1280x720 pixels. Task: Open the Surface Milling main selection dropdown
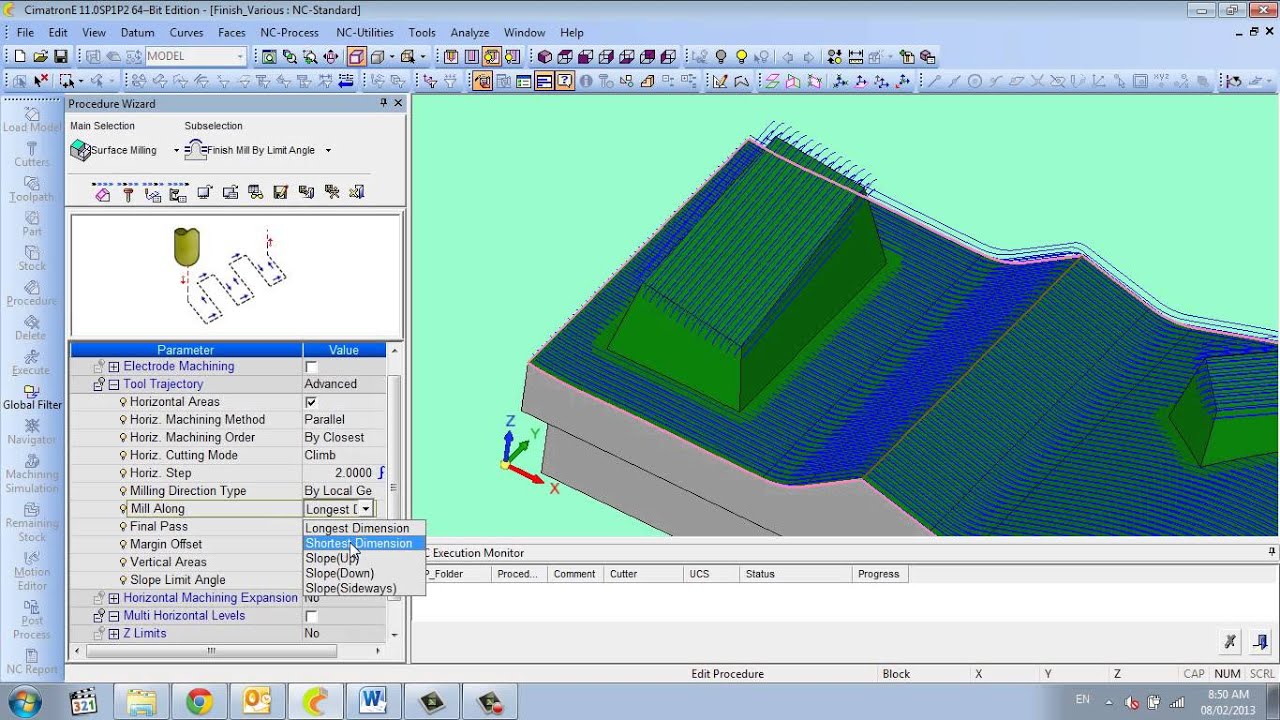point(176,151)
